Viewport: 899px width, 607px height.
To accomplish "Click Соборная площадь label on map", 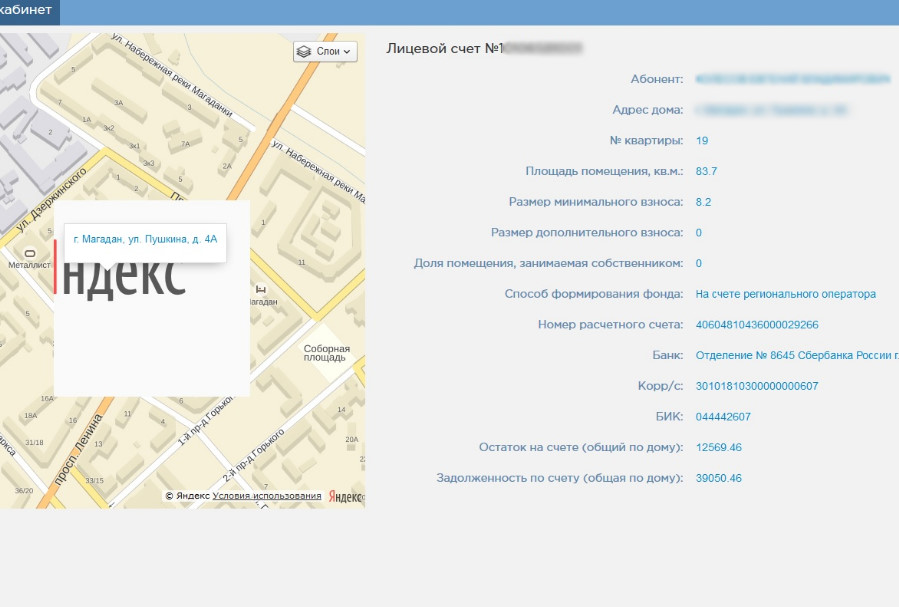I will [326, 352].
